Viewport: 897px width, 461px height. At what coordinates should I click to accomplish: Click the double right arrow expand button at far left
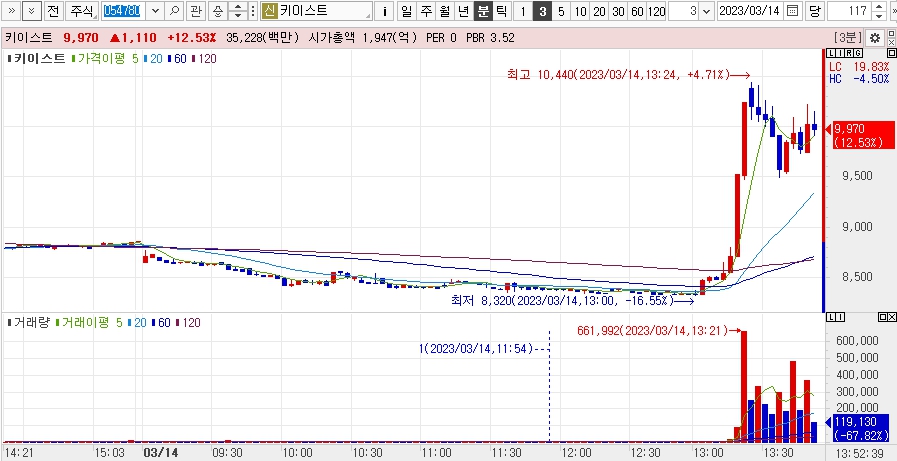click(12, 10)
